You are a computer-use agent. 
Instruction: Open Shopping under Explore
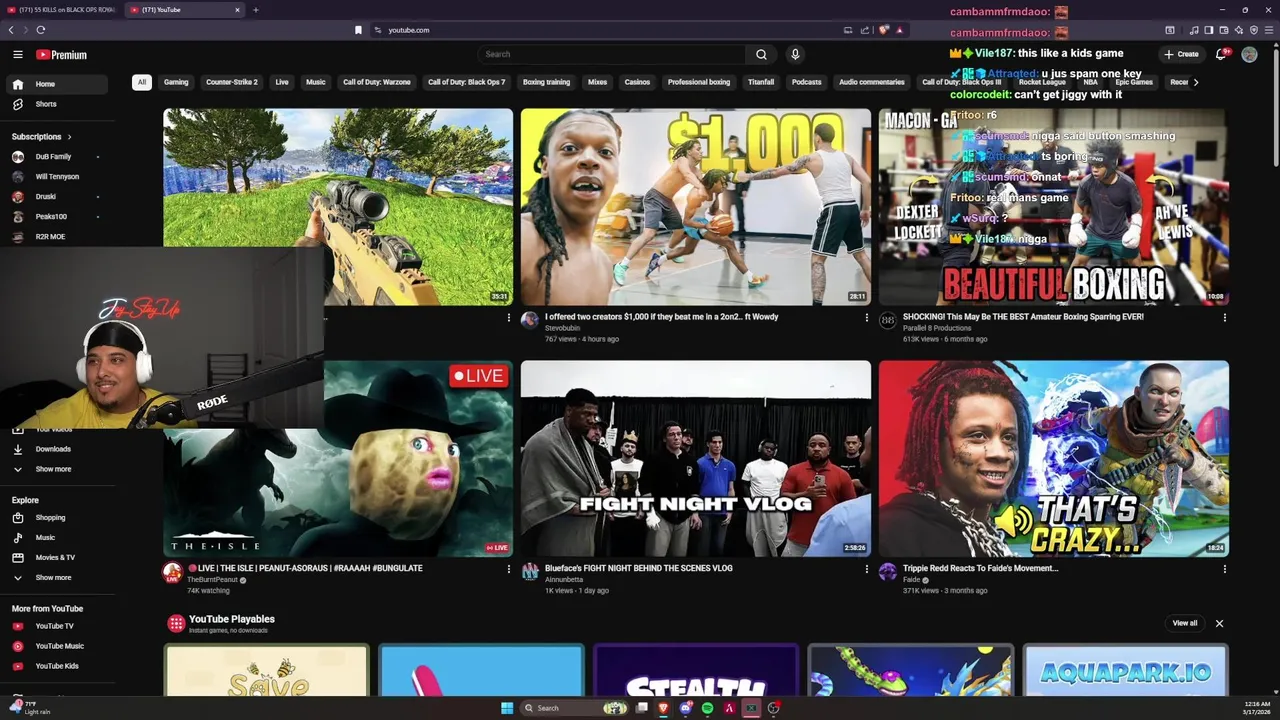[58, 518]
